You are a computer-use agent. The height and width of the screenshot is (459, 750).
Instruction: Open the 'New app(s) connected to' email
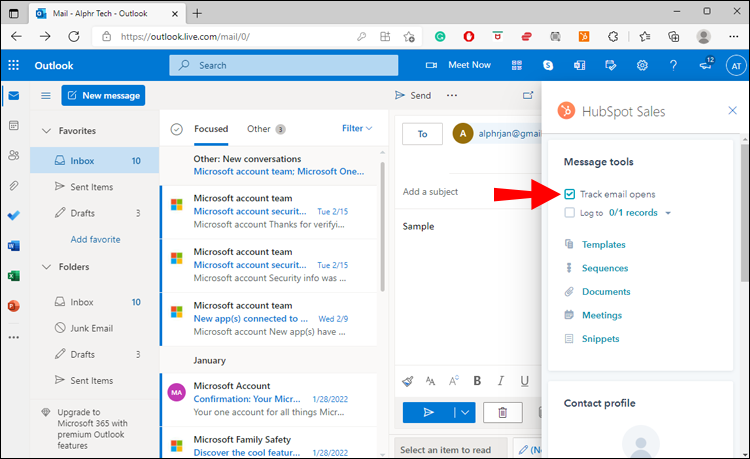[270, 318]
